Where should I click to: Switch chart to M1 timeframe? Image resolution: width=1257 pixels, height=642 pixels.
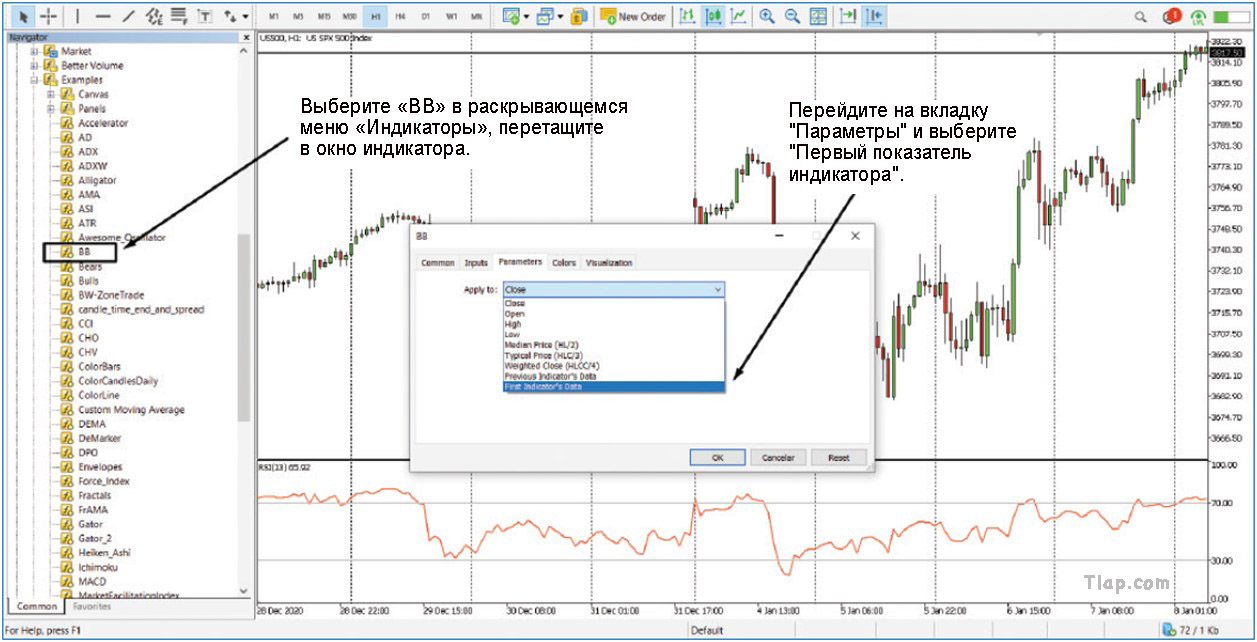(x=274, y=17)
